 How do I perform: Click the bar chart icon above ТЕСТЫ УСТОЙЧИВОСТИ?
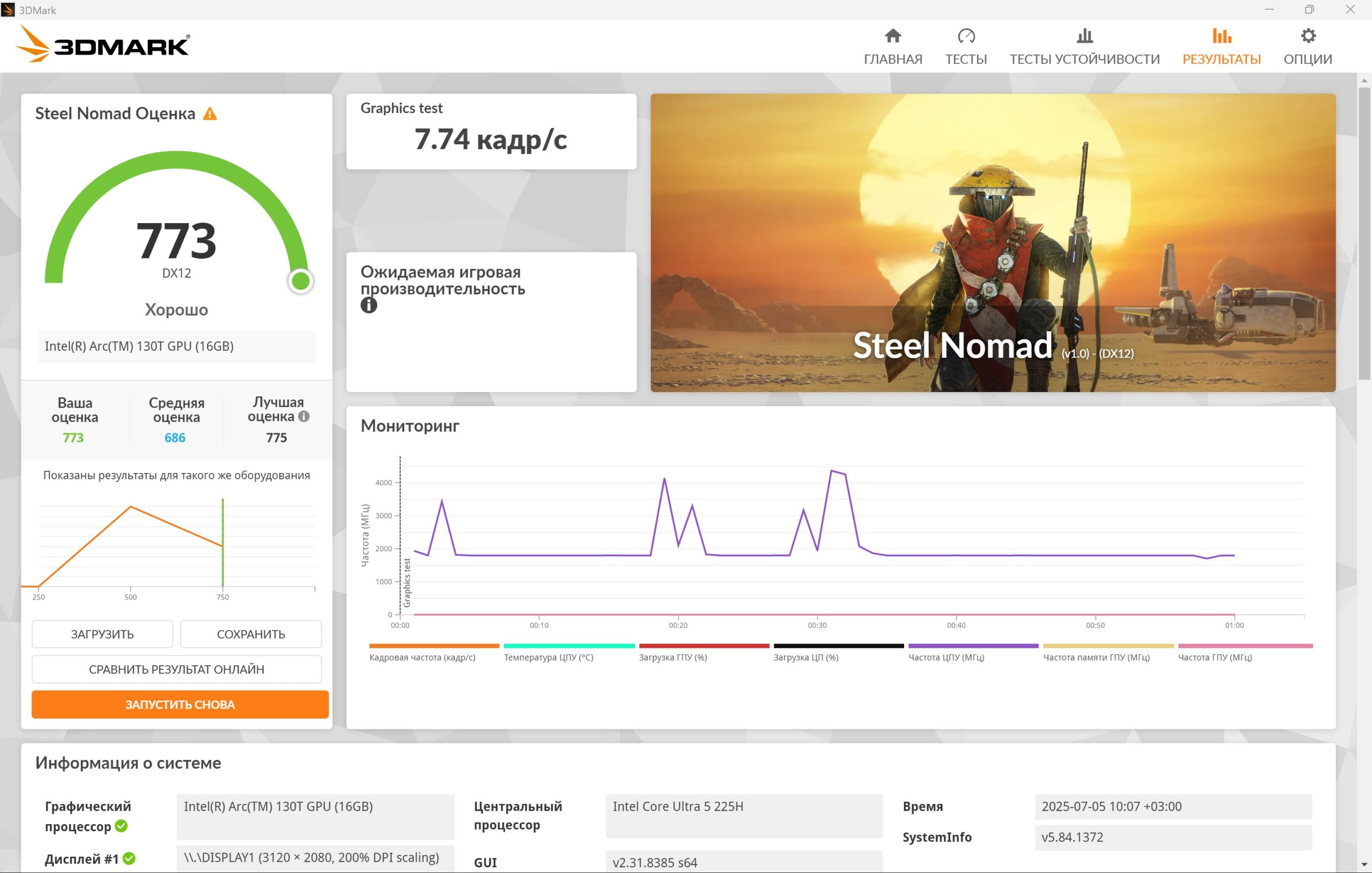click(x=1084, y=36)
